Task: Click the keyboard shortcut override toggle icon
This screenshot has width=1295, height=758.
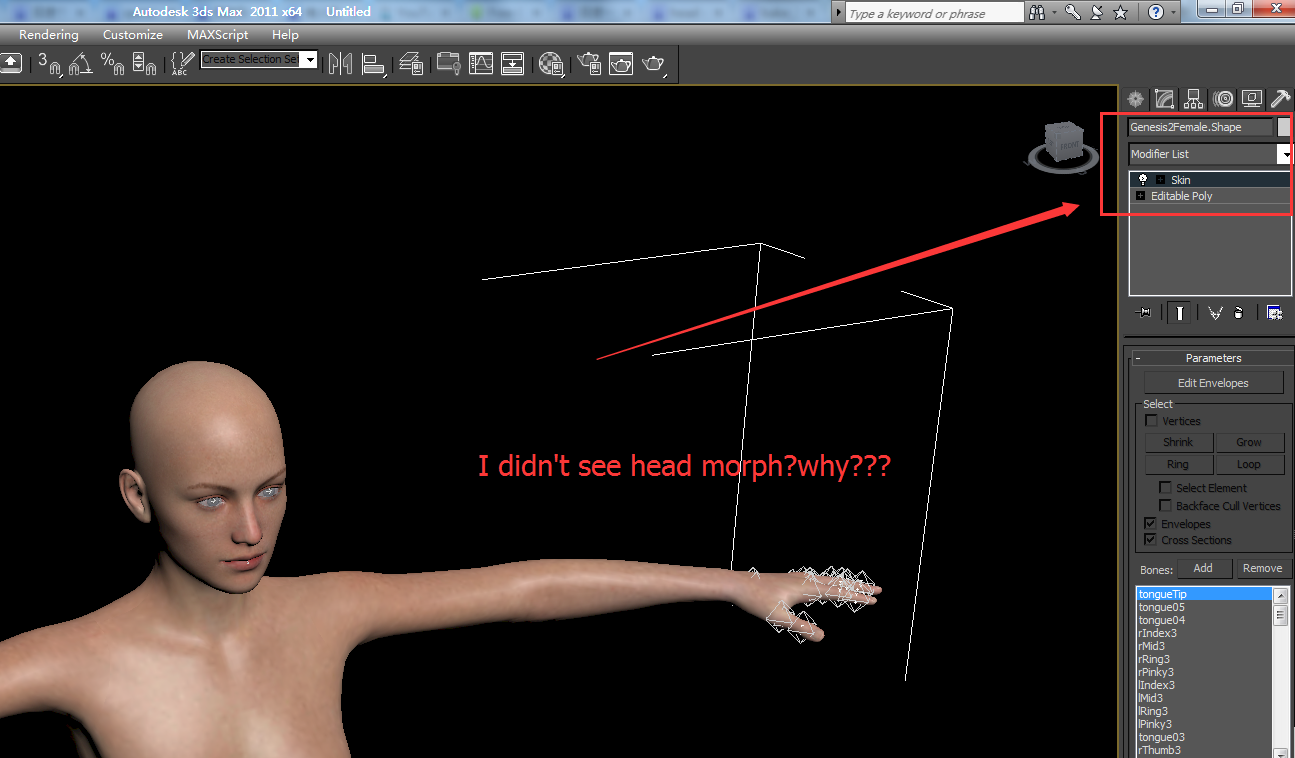Action: pos(11,62)
